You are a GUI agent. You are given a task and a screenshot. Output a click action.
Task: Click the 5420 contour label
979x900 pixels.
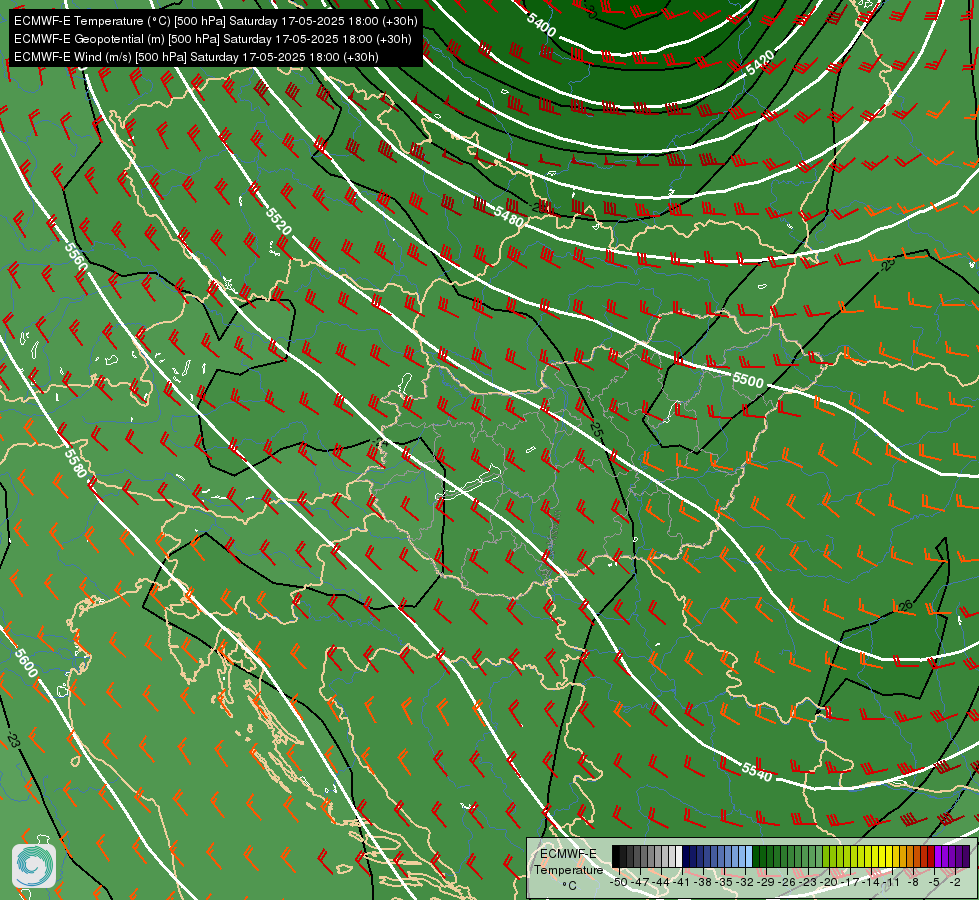click(x=760, y=63)
